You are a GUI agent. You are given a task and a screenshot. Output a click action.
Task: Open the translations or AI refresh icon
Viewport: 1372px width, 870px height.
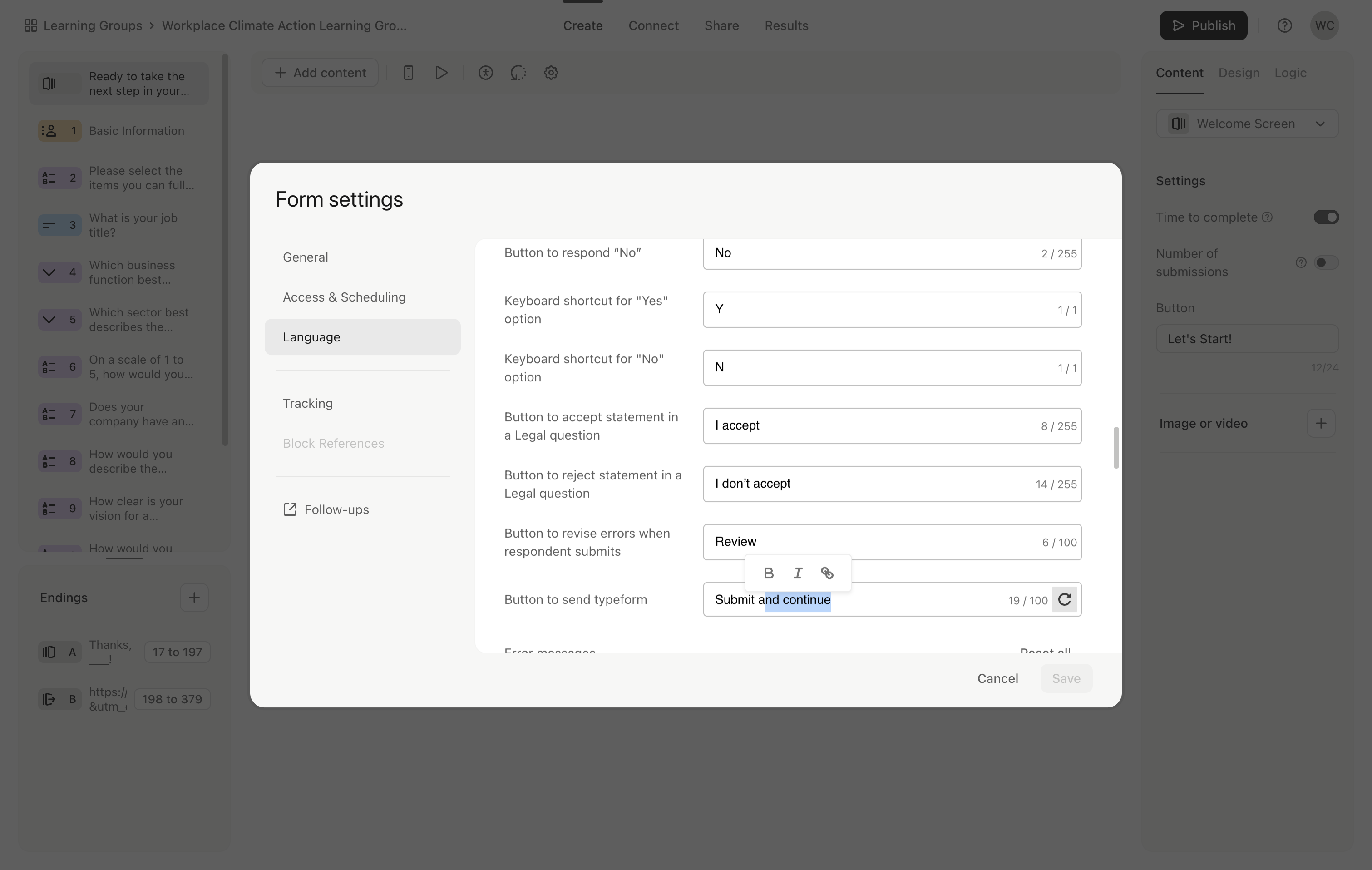pyautogui.click(x=518, y=73)
